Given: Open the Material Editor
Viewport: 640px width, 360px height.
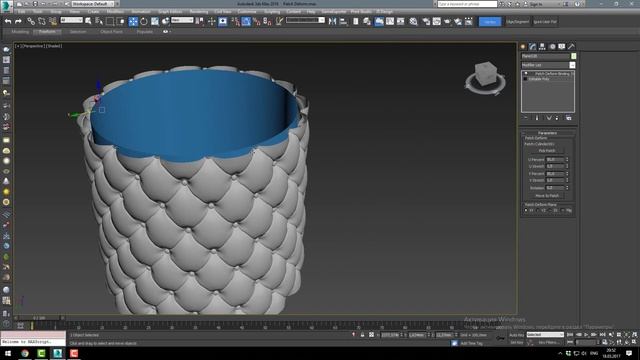Looking at the screenshot, I should [413, 21].
